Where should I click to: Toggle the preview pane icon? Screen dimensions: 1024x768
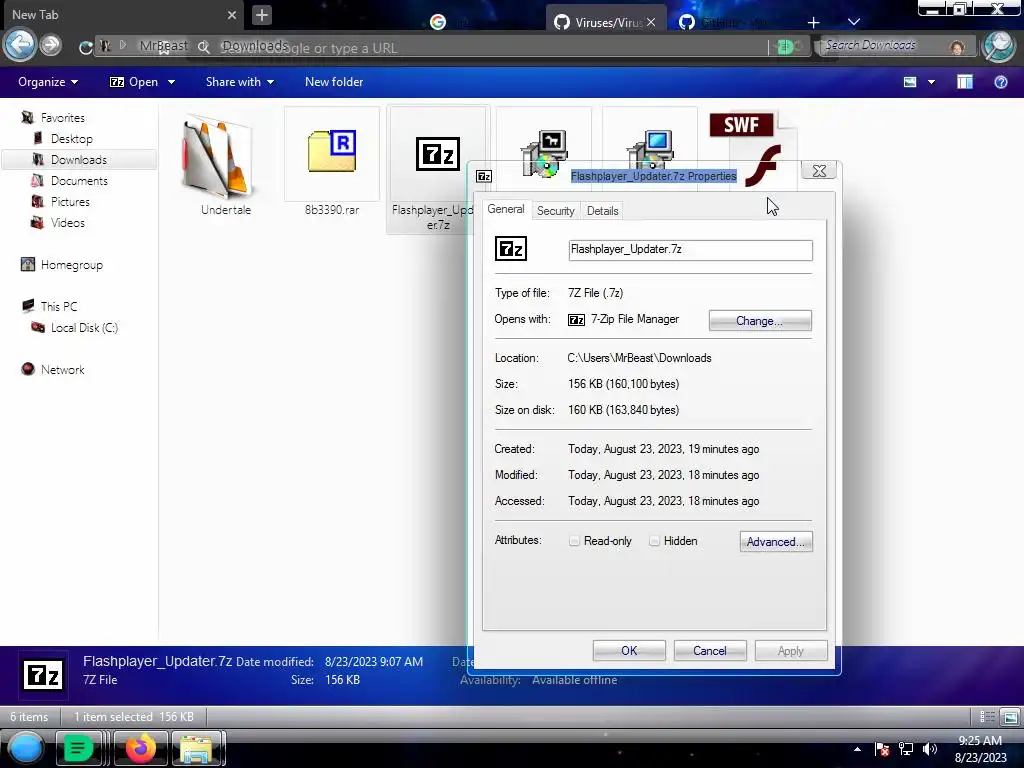965,82
